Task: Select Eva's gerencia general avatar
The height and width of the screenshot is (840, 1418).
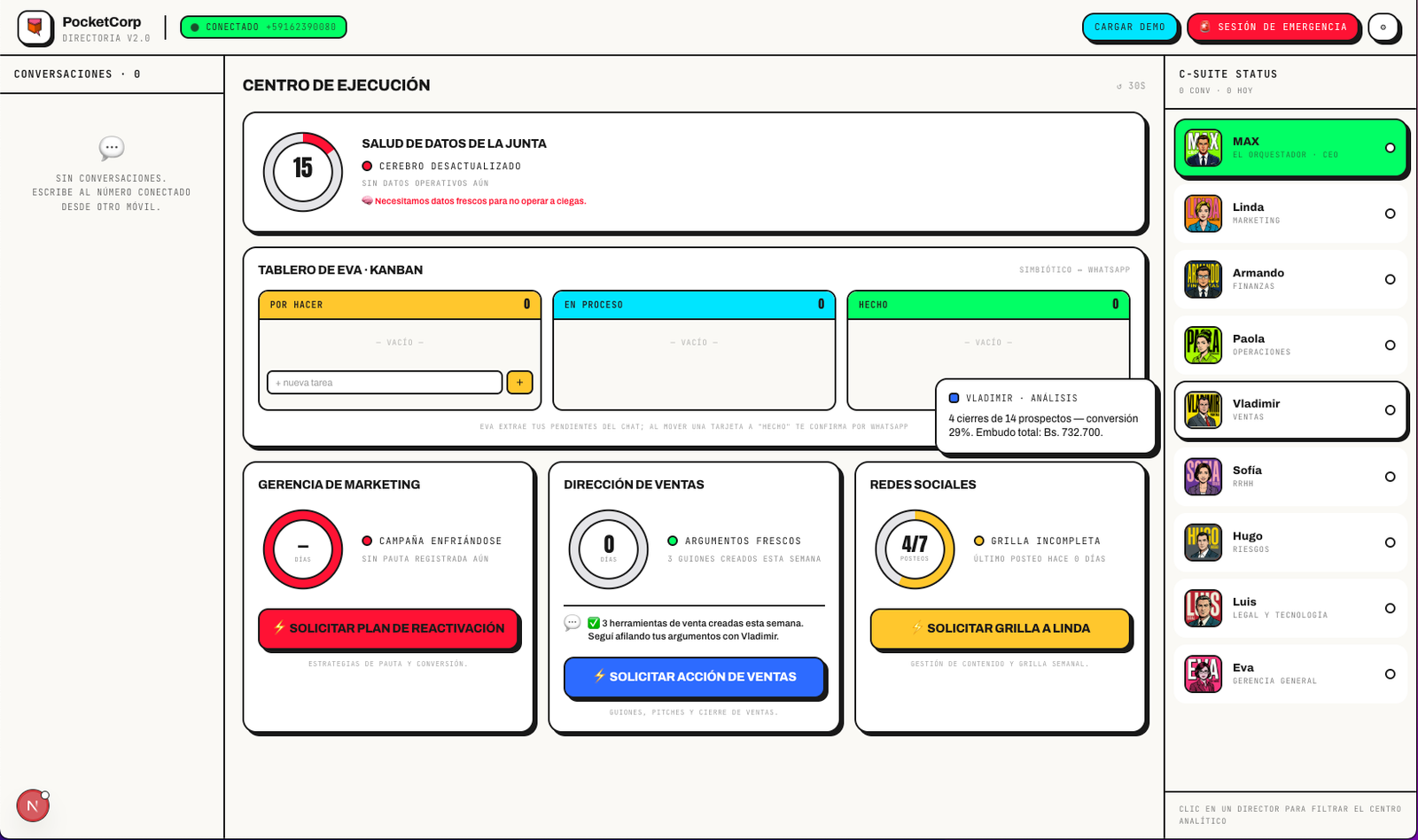Action: tap(1203, 673)
